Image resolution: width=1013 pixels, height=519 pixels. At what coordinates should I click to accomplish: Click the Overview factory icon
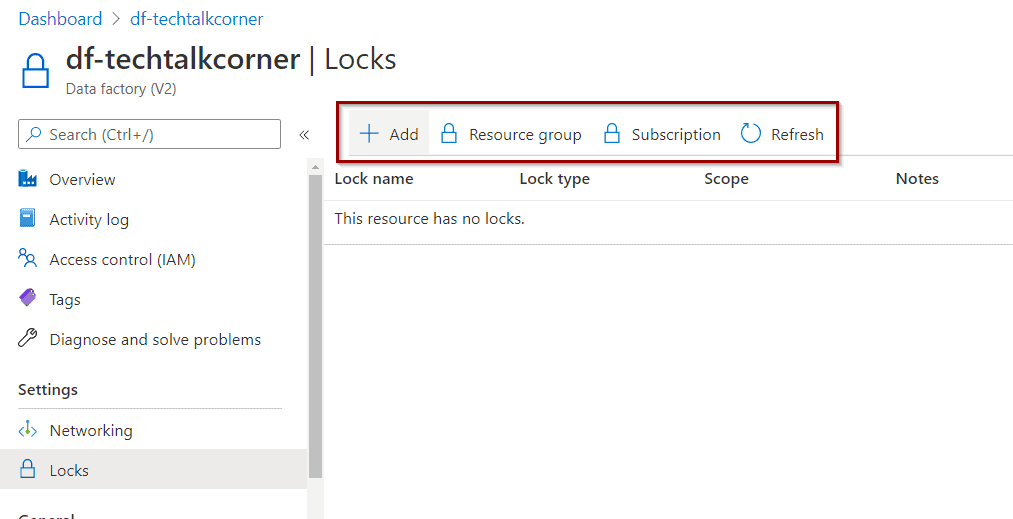[28, 178]
